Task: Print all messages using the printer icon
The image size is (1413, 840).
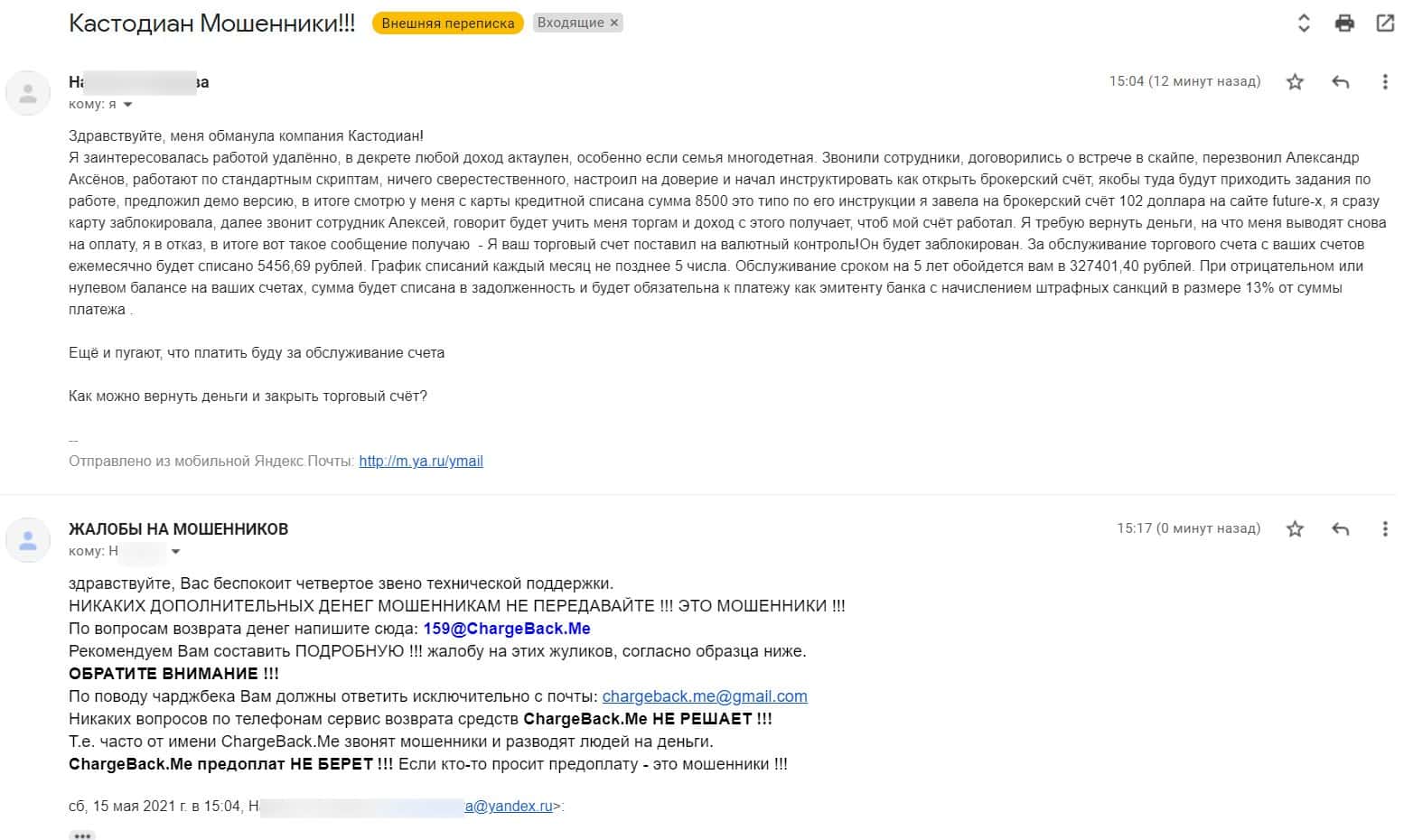Action: [1344, 23]
